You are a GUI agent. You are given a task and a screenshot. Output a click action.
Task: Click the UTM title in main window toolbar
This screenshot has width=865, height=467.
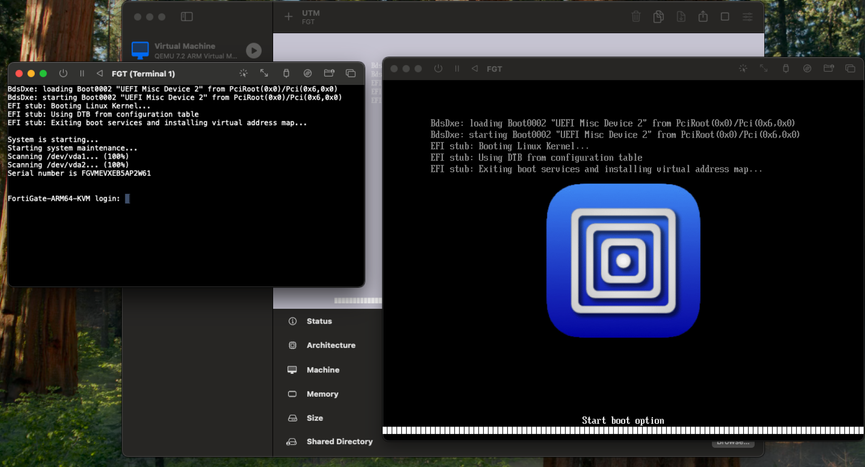pos(311,13)
